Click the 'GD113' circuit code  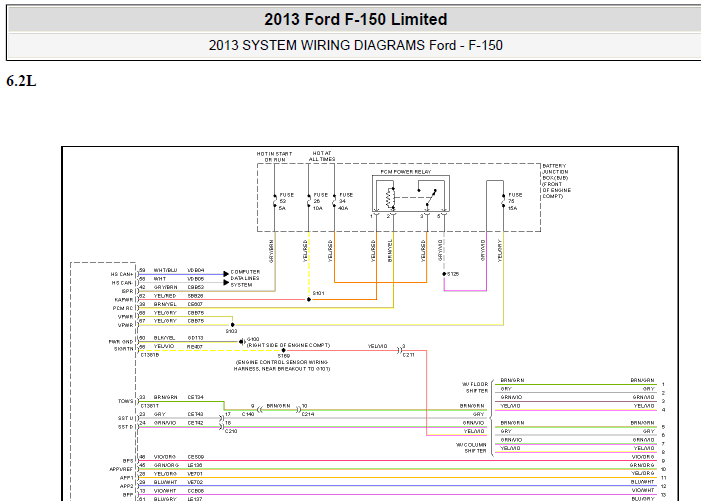click(195, 338)
